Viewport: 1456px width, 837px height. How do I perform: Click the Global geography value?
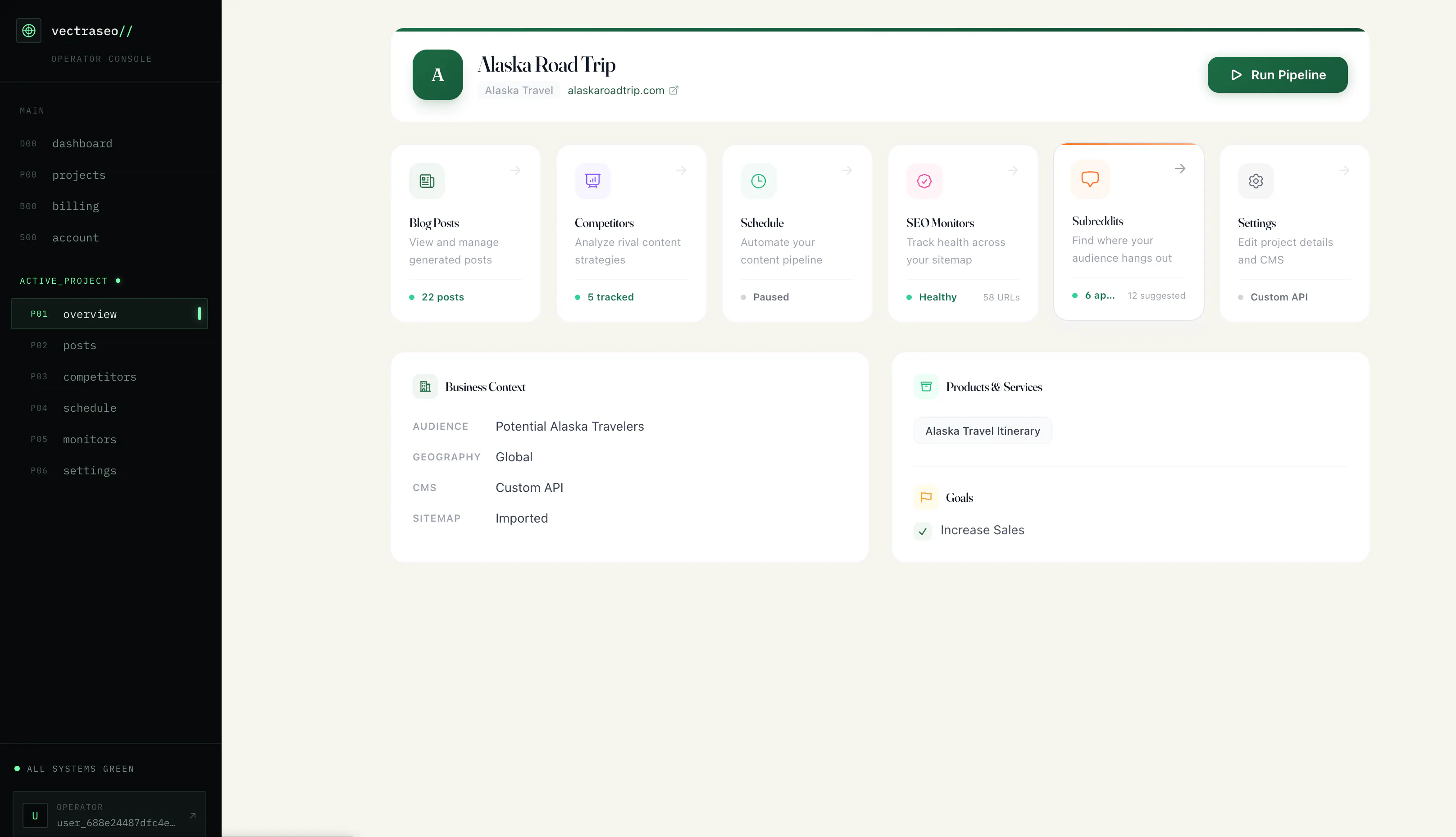[514, 457]
